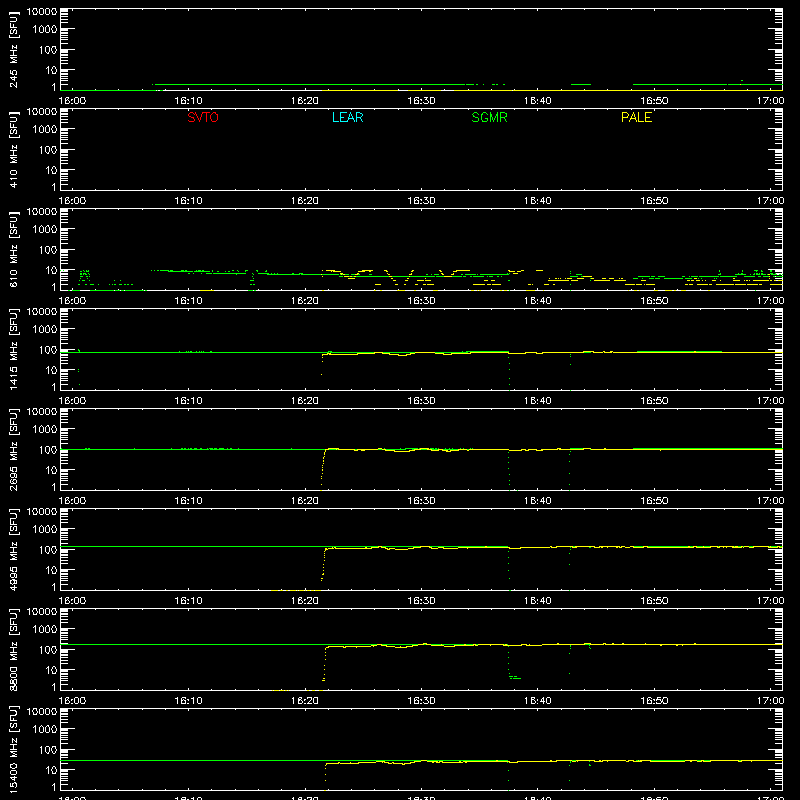Click the 1415 MHz [SFU] axis title

(x=13, y=350)
